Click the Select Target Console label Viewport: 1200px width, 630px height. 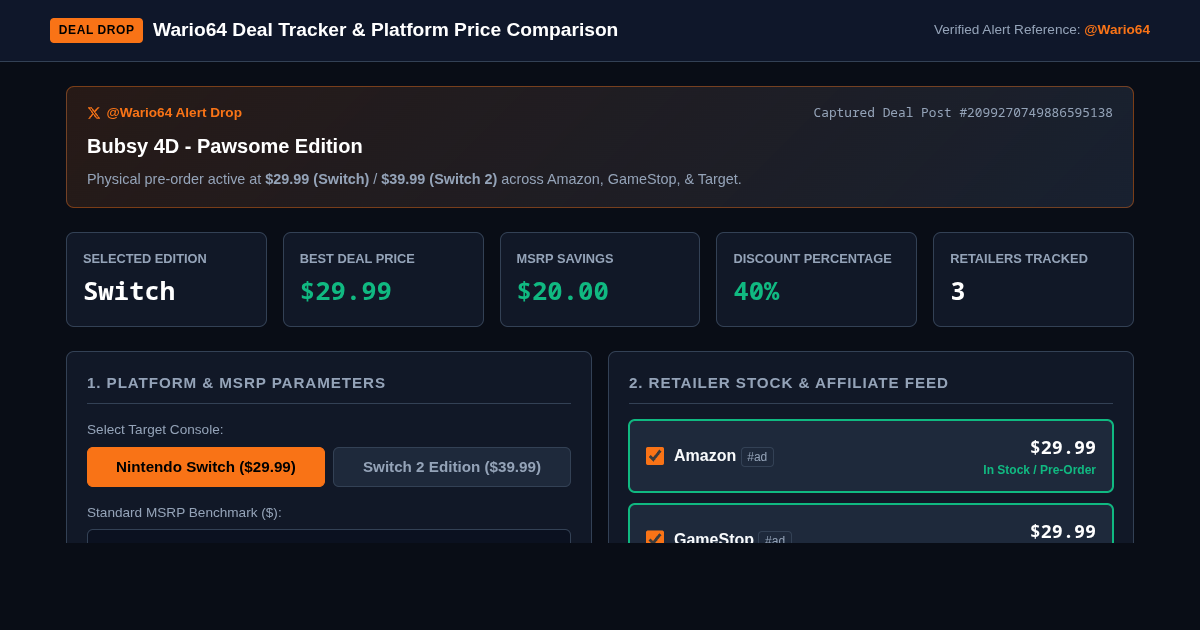click(155, 429)
